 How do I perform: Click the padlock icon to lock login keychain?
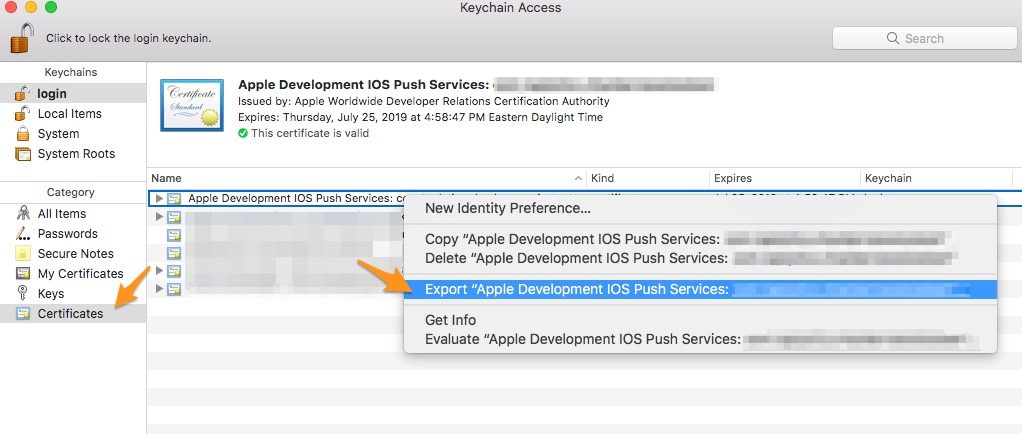22,37
